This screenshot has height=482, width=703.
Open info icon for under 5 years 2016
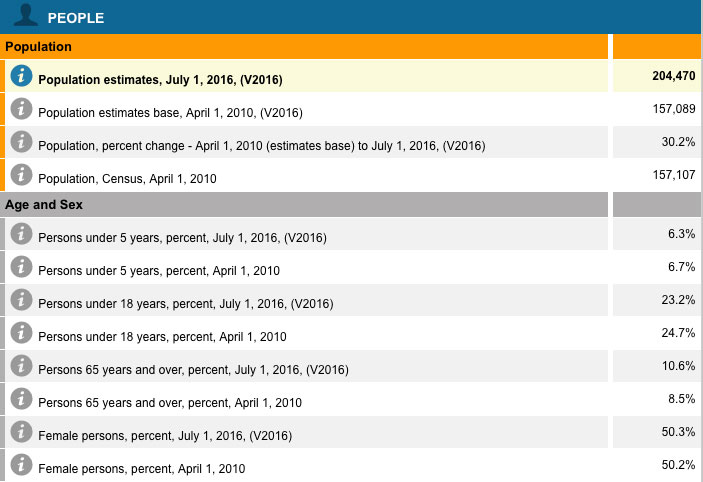[x=21, y=235]
